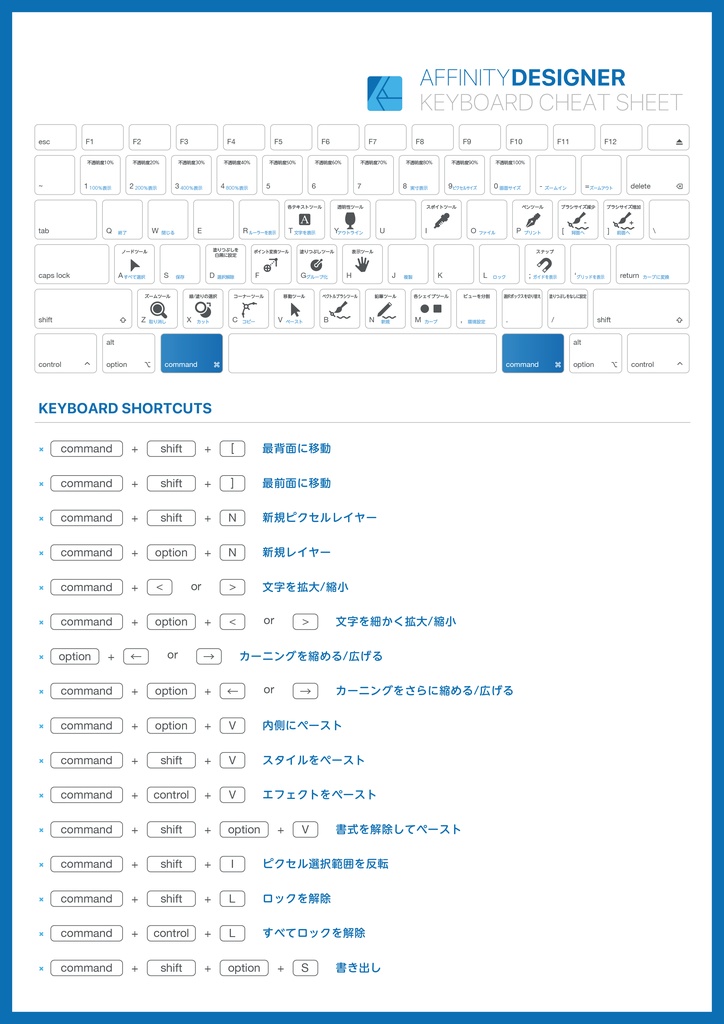Select the Pen tool icon on P key

533,219
